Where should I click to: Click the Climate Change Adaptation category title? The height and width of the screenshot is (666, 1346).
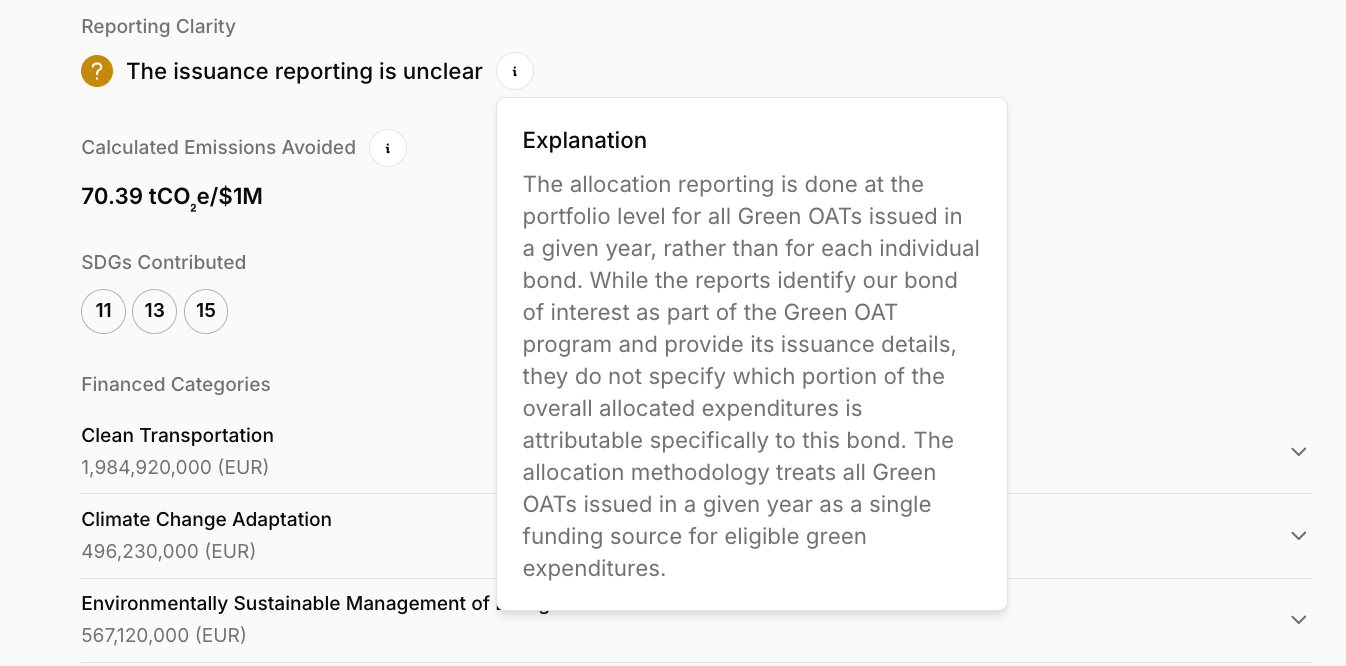coord(206,519)
